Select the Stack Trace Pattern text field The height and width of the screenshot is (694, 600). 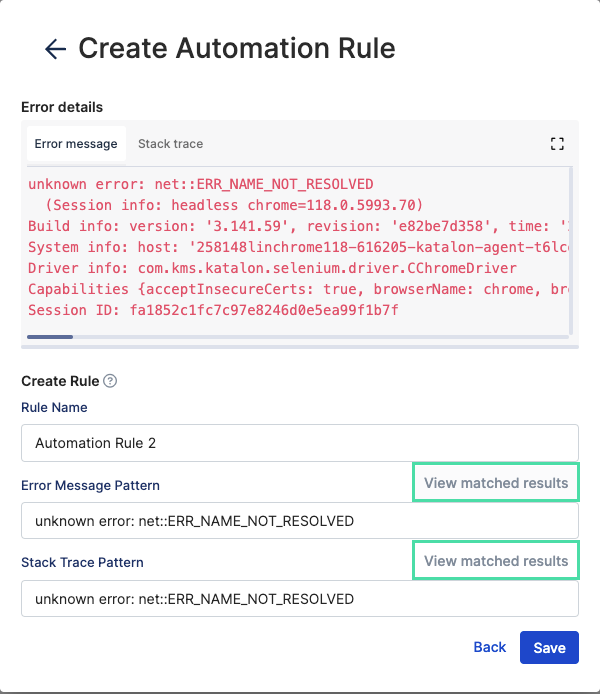(300, 599)
